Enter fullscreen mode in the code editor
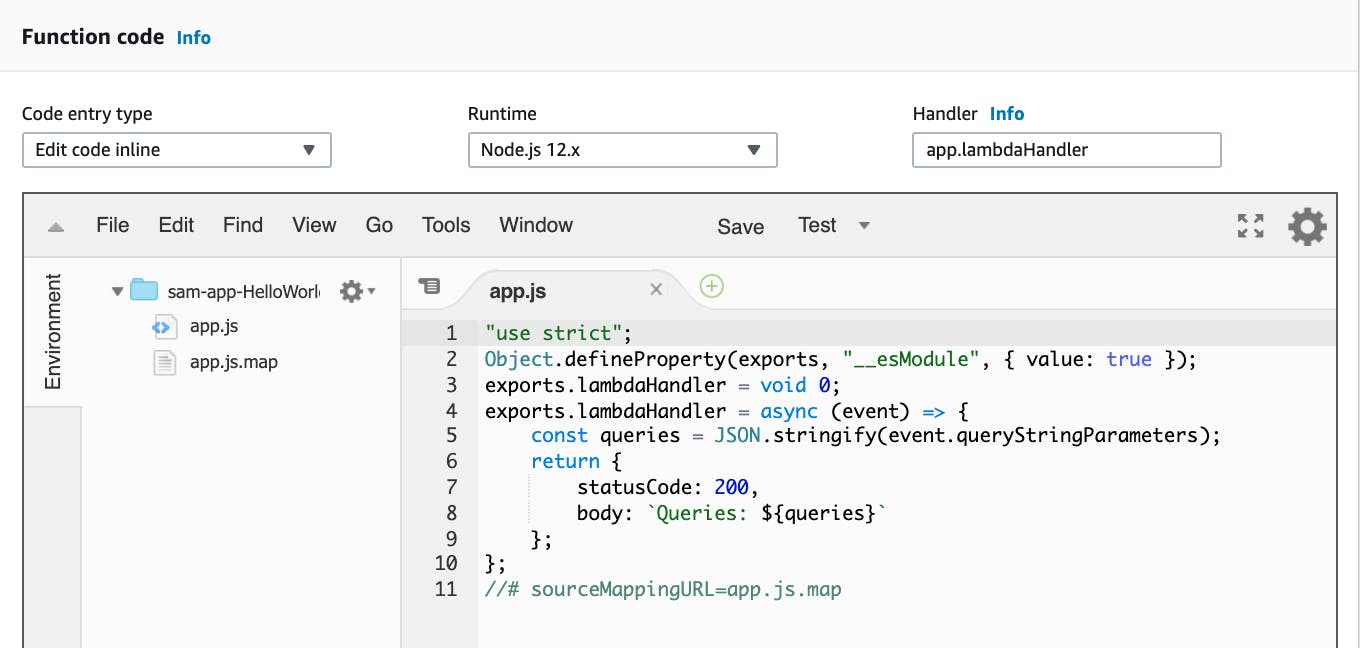This screenshot has width=1360, height=648. coord(1250,226)
